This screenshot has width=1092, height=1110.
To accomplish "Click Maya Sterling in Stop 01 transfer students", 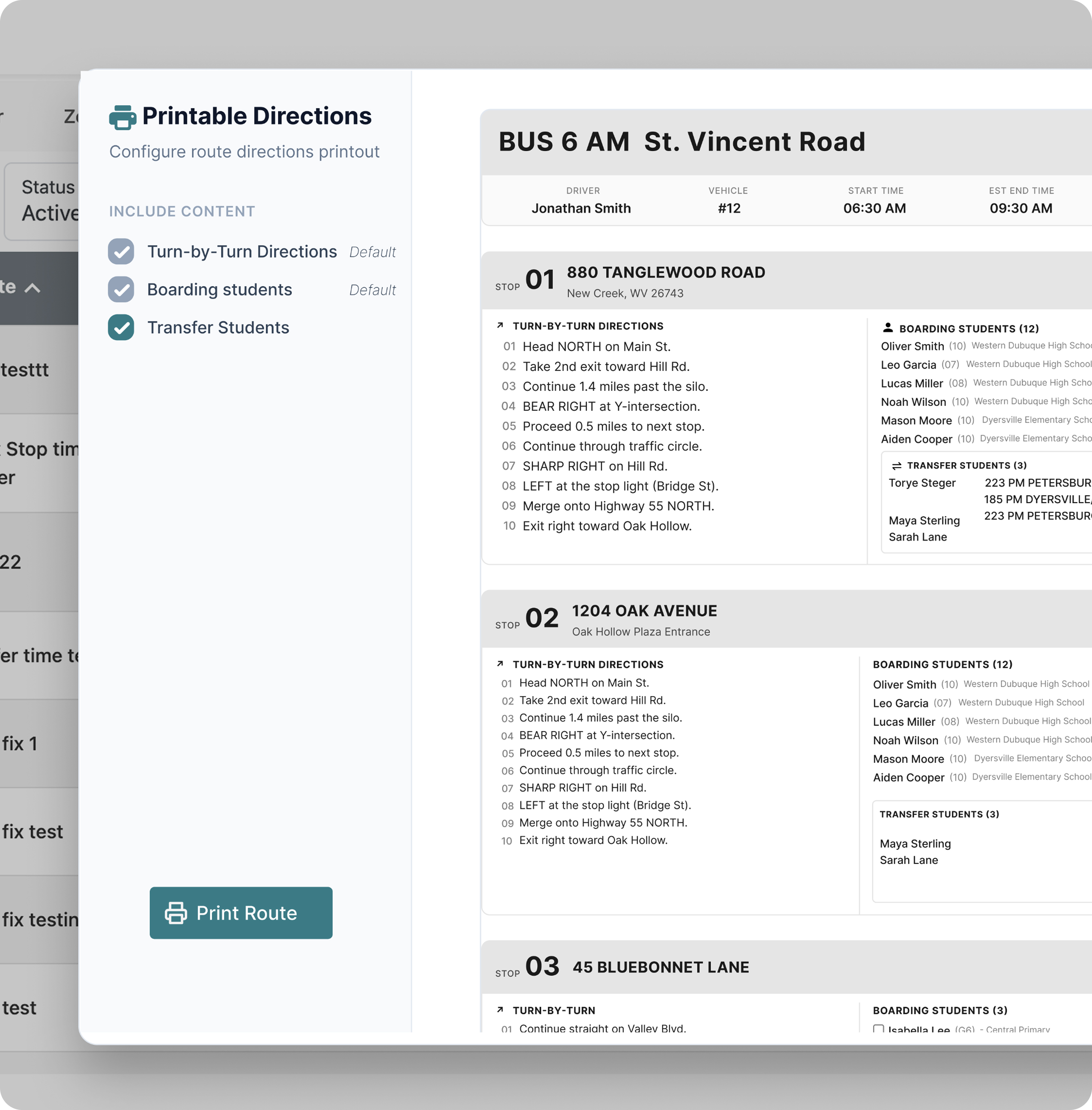I will 925,520.
